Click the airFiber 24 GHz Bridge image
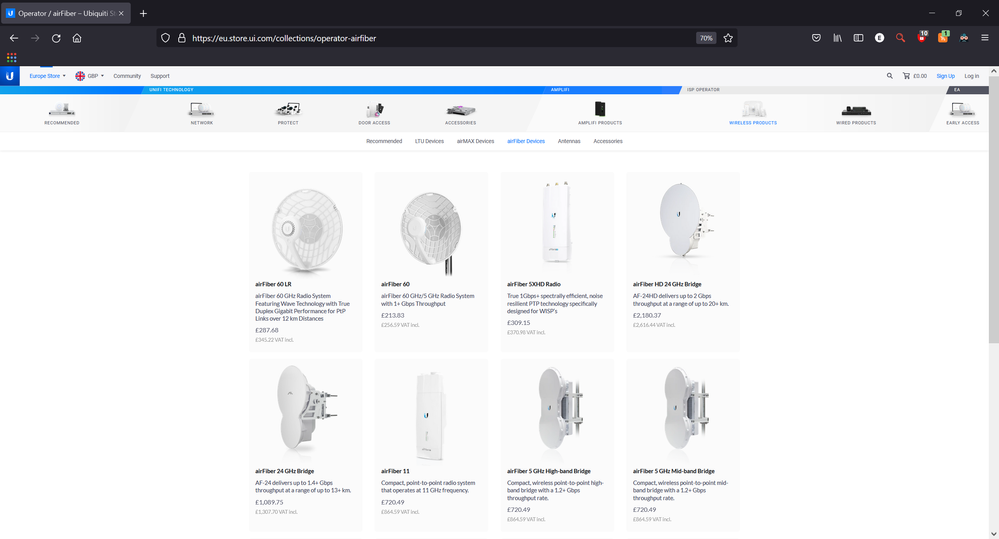Image resolution: width=999 pixels, height=539 pixels. (x=306, y=408)
